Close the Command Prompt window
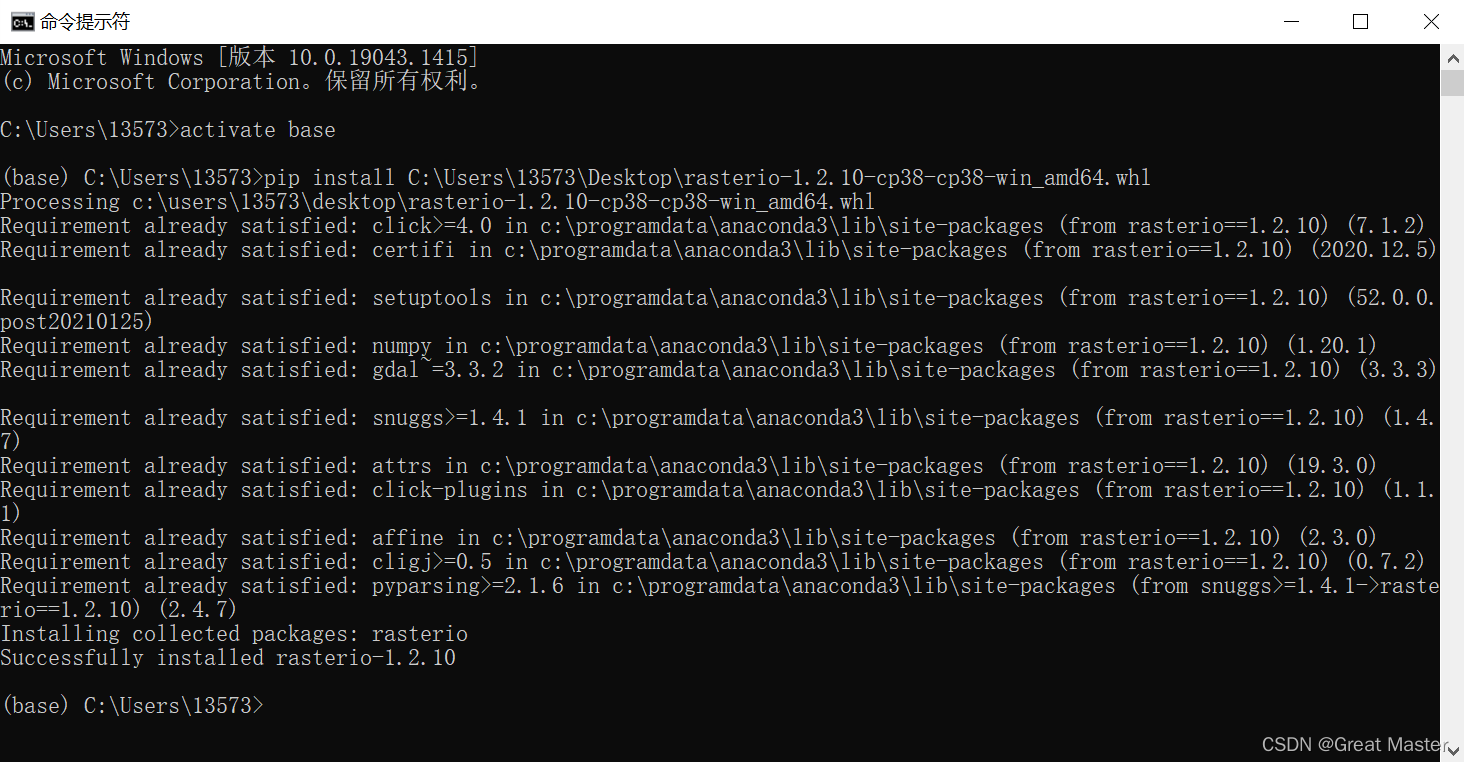The width and height of the screenshot is (1464, 762). pyautogui.click(x=1431, y=21)
